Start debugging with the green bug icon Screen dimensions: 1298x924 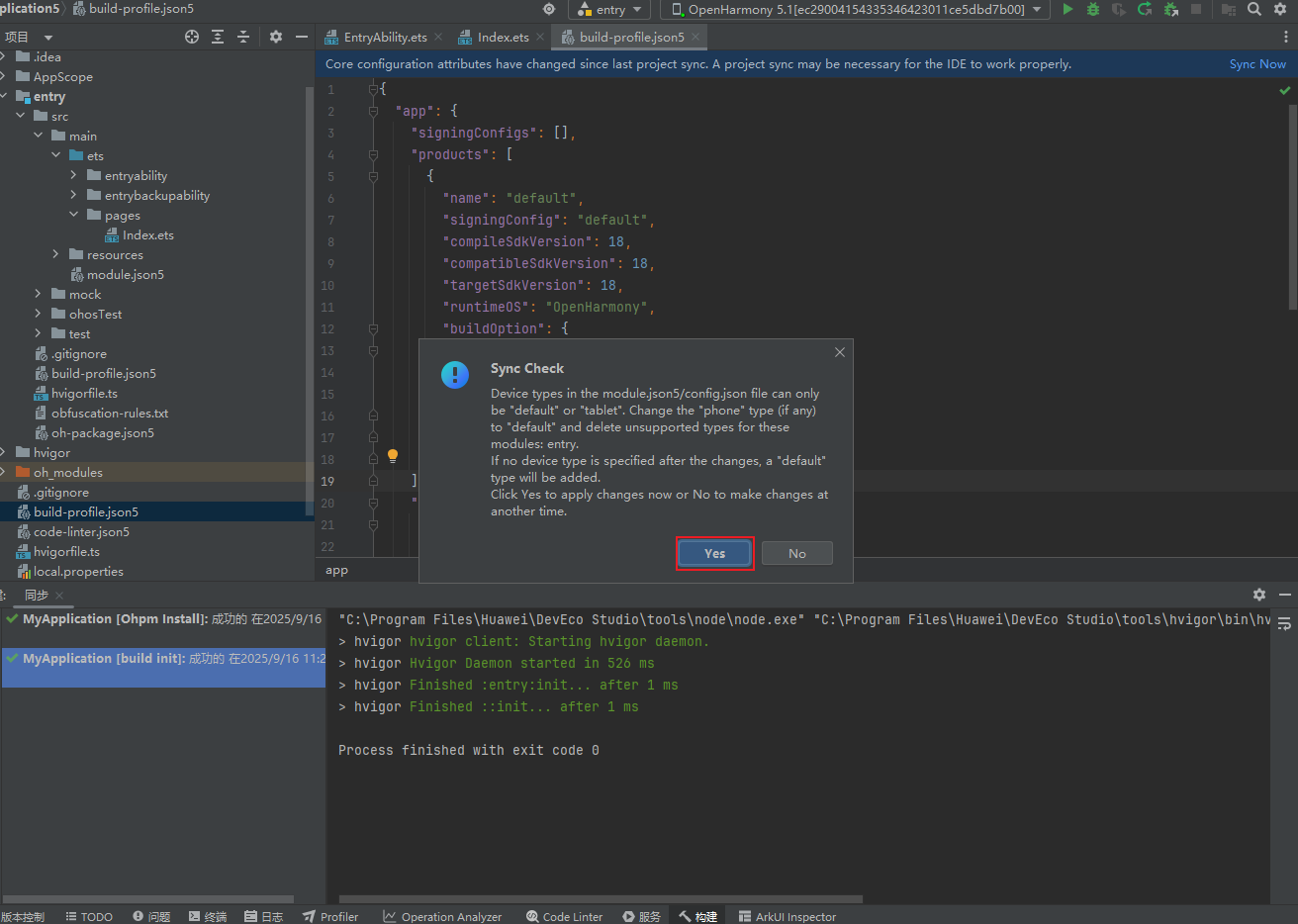1093,9
